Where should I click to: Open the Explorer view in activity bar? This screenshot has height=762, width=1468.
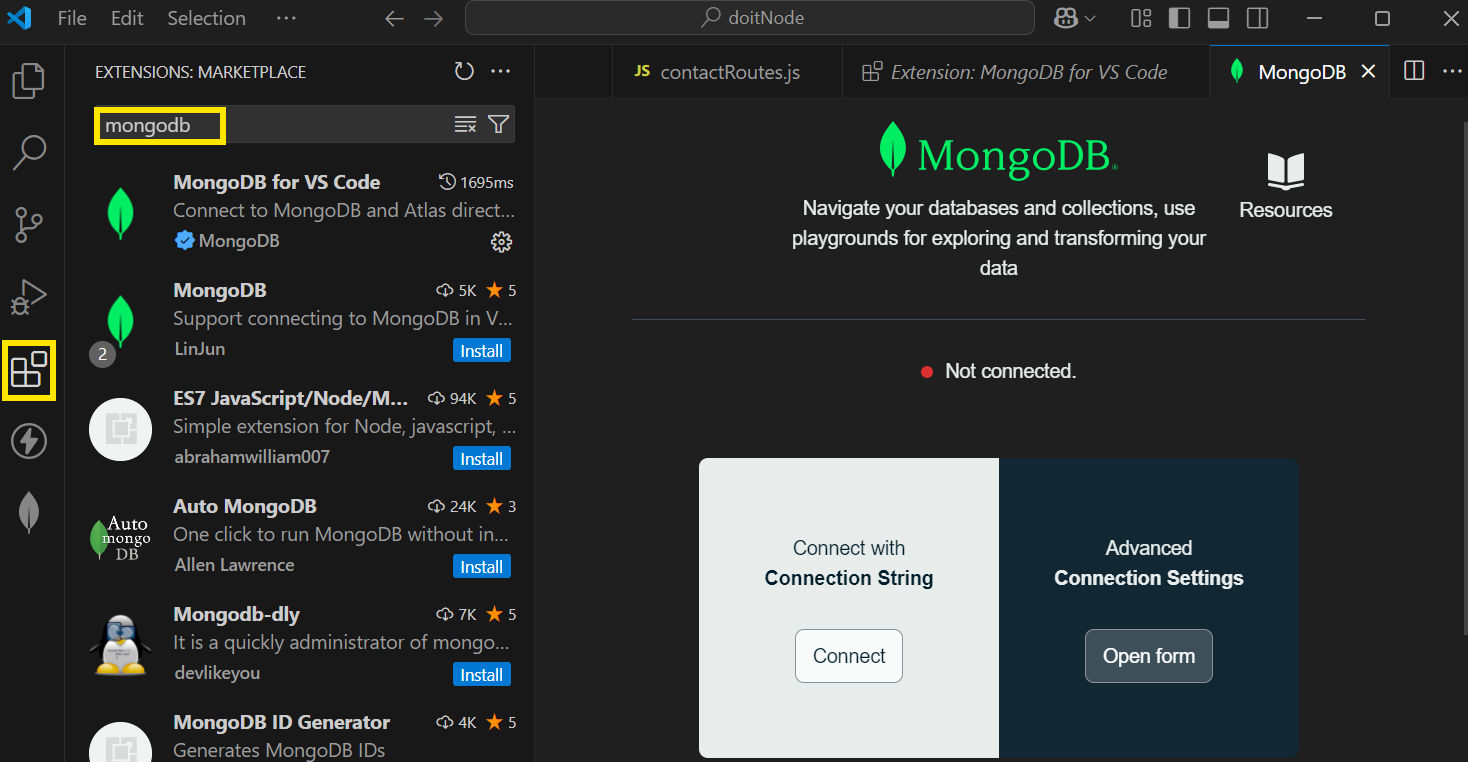28,80
